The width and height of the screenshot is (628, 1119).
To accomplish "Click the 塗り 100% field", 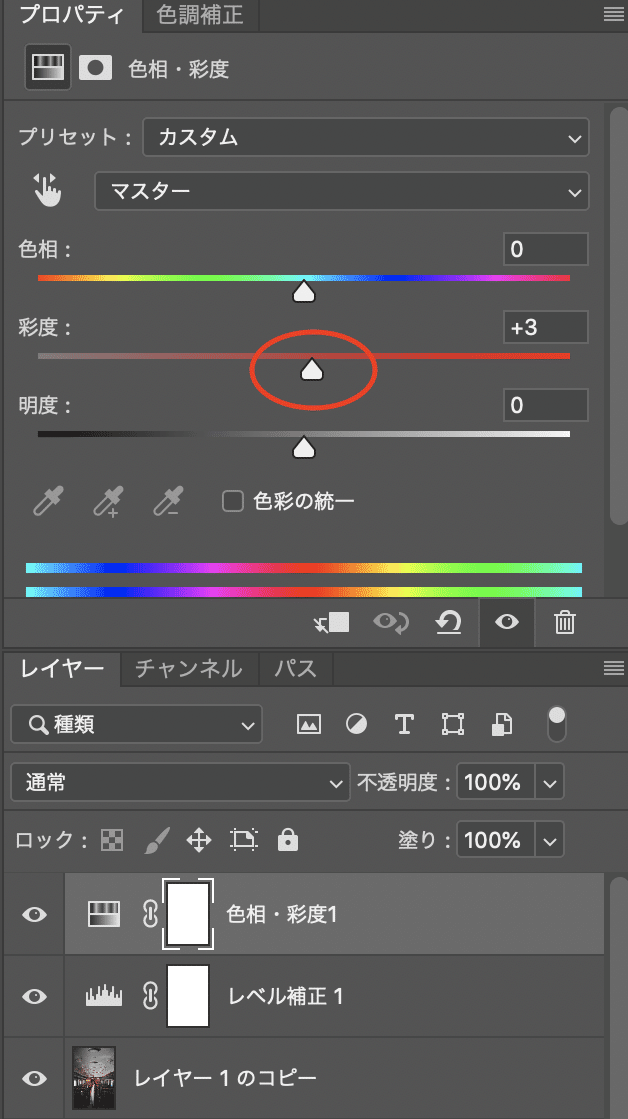I will 496,840.
